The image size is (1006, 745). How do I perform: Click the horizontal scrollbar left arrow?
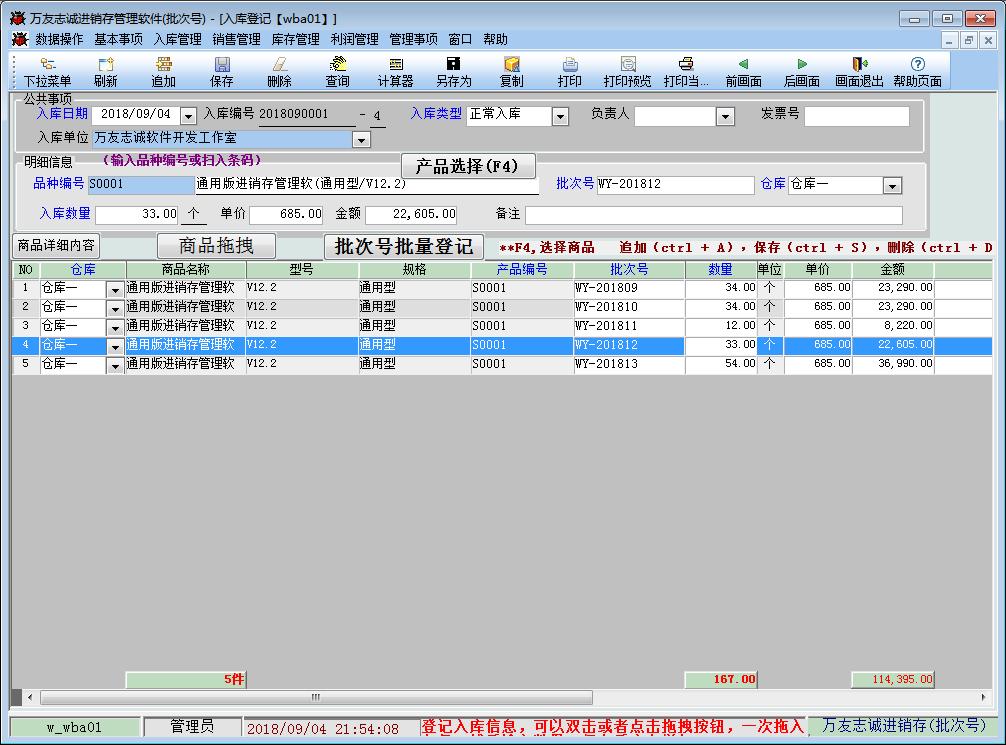coord(30,697)
